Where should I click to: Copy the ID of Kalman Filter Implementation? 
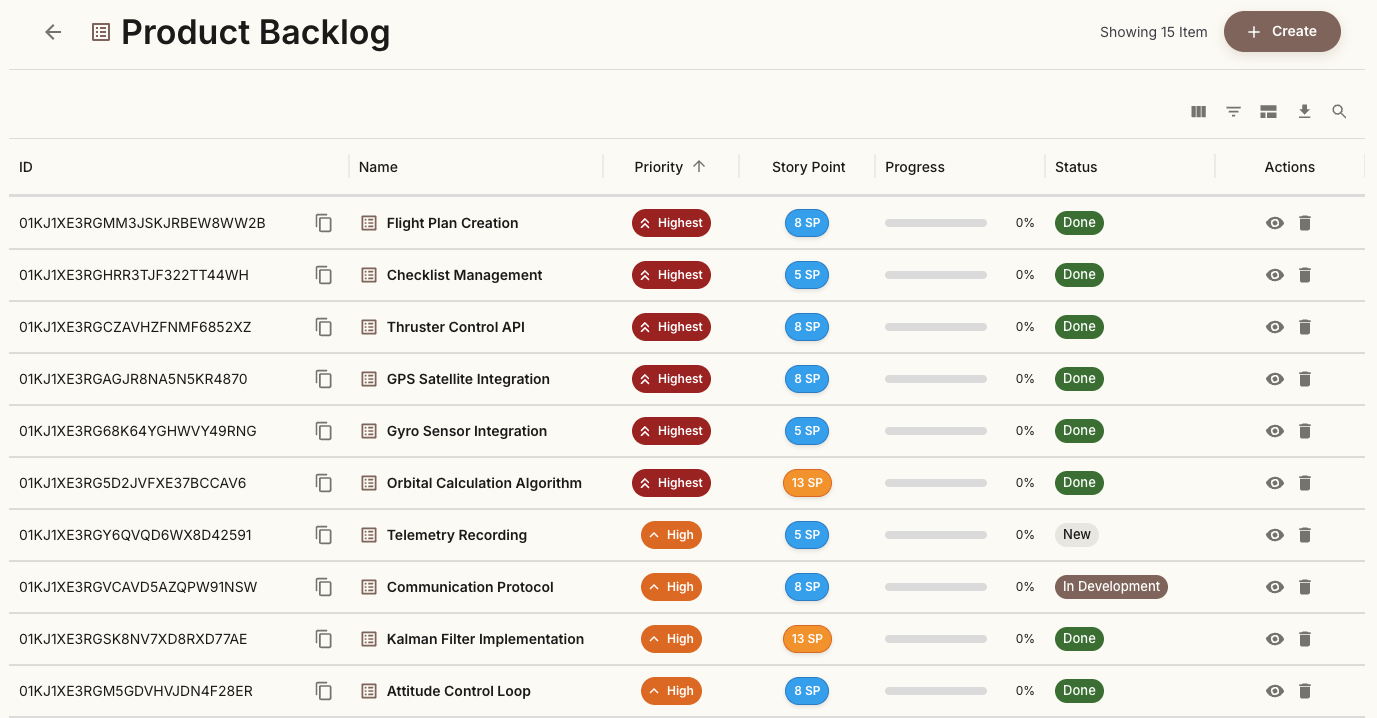point(324,639)
